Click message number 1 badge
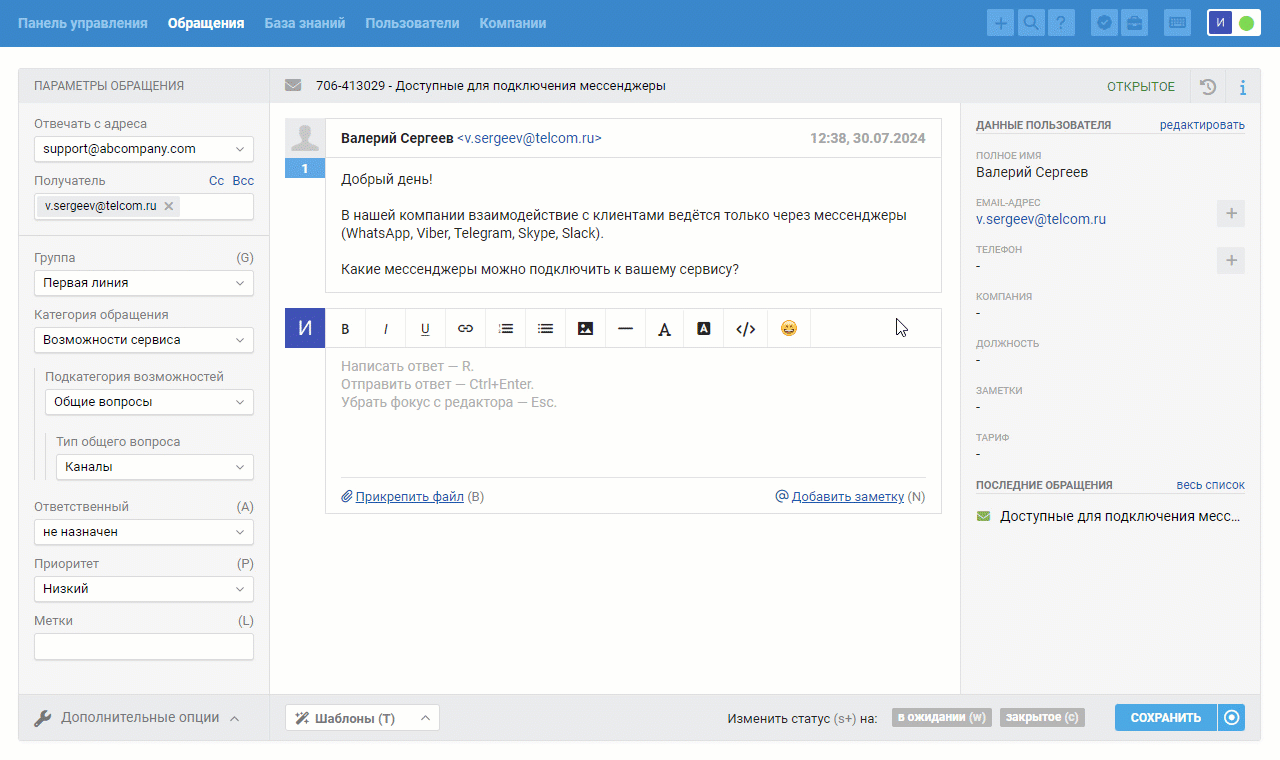The height and width of the screenshot is (760, 1280). coord(305,169)
